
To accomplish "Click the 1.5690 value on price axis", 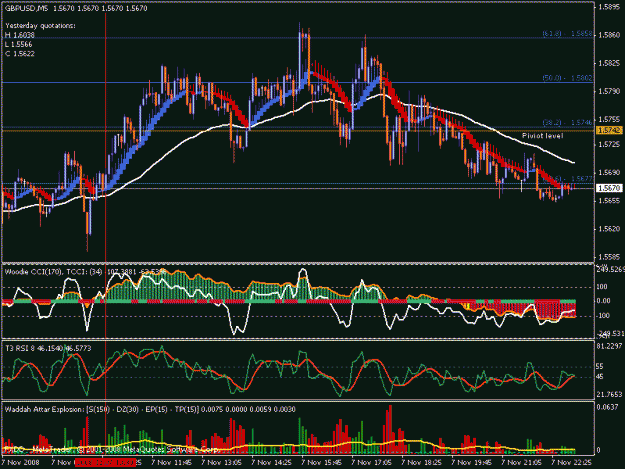I will (609, 173).
